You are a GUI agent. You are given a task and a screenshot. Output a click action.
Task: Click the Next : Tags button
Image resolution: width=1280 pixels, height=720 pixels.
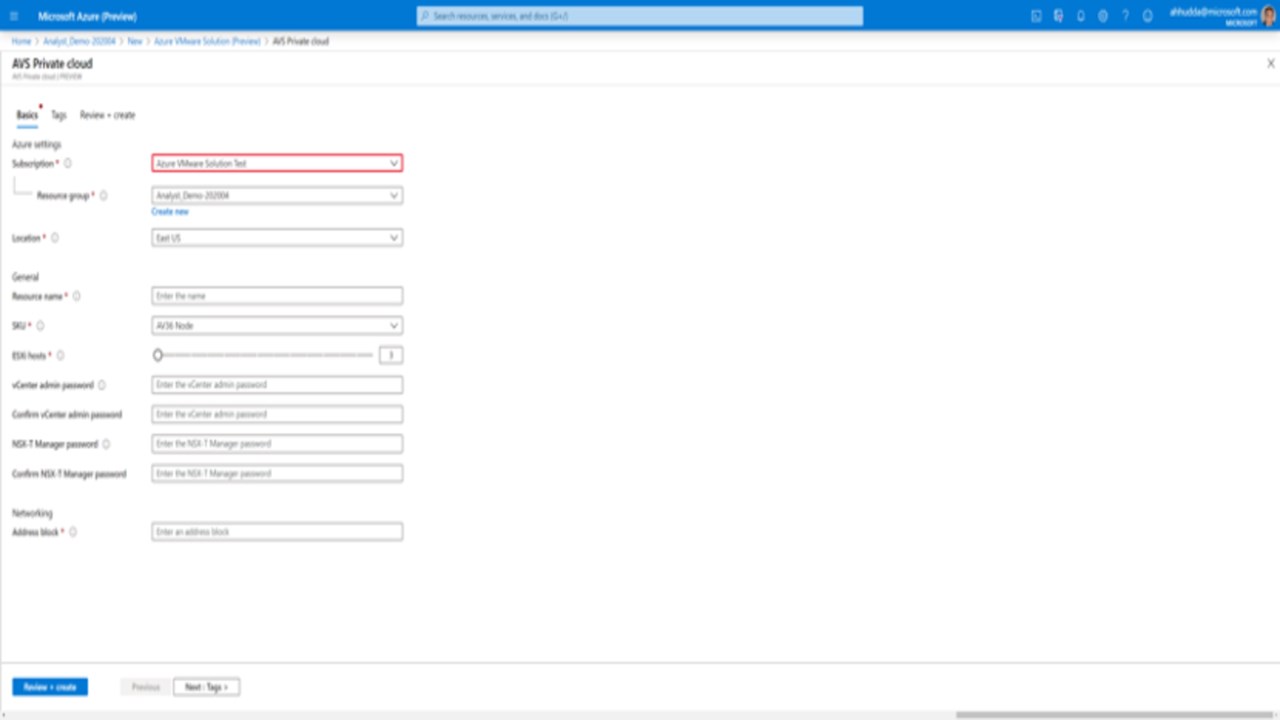pos(207,687)
